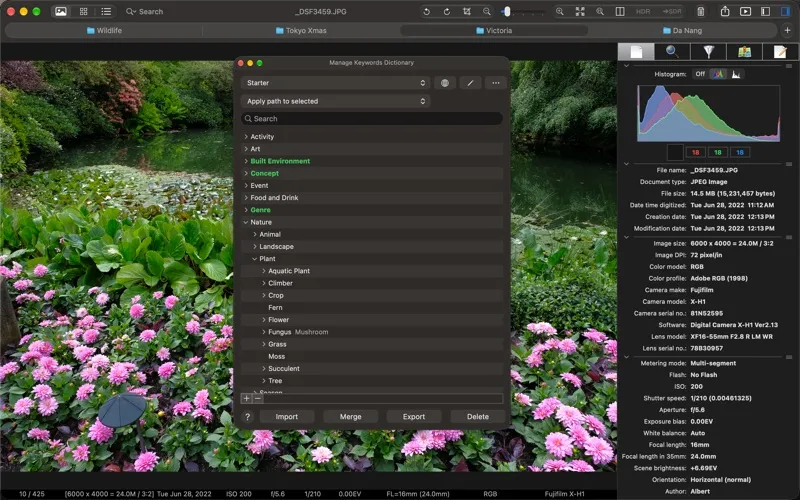Show RGB color histogram
This screenshot has width=800, height=500.
[718, 74]
